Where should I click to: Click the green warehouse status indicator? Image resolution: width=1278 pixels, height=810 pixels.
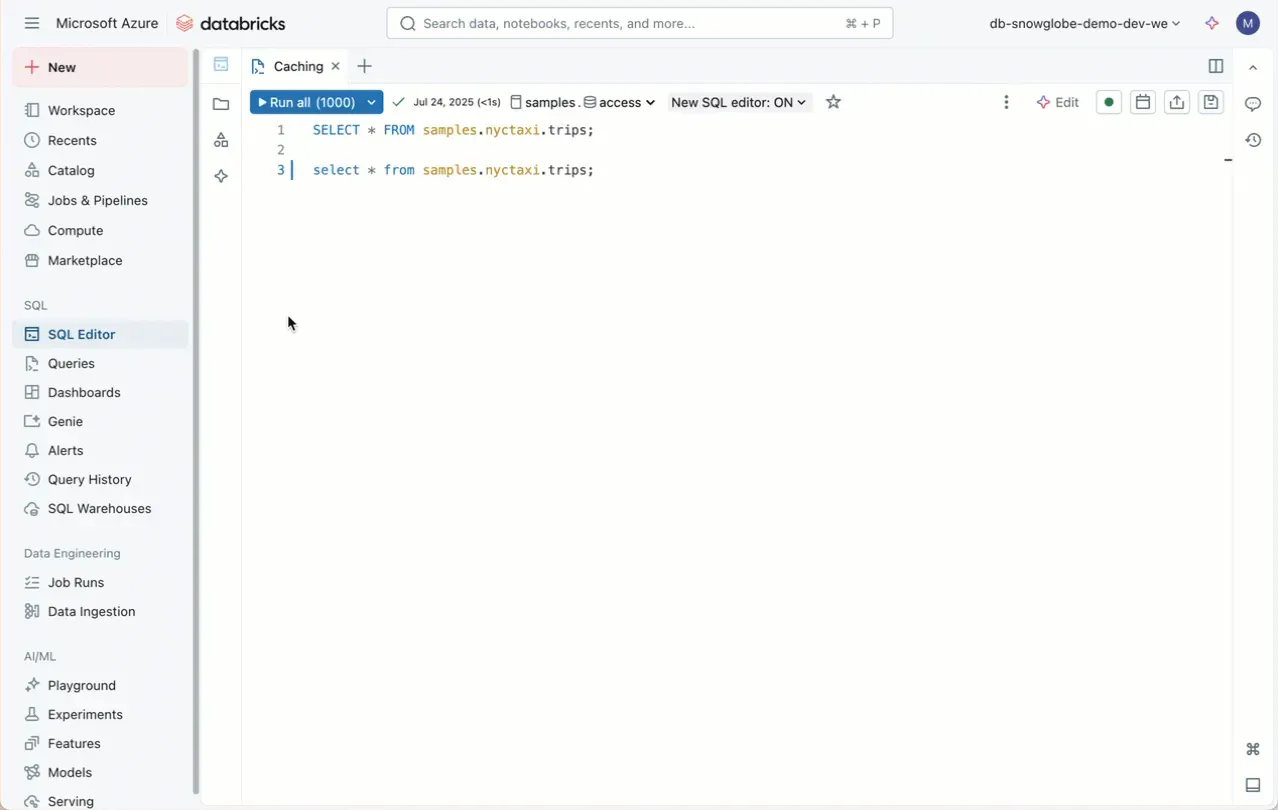(x=1109, y=102)
